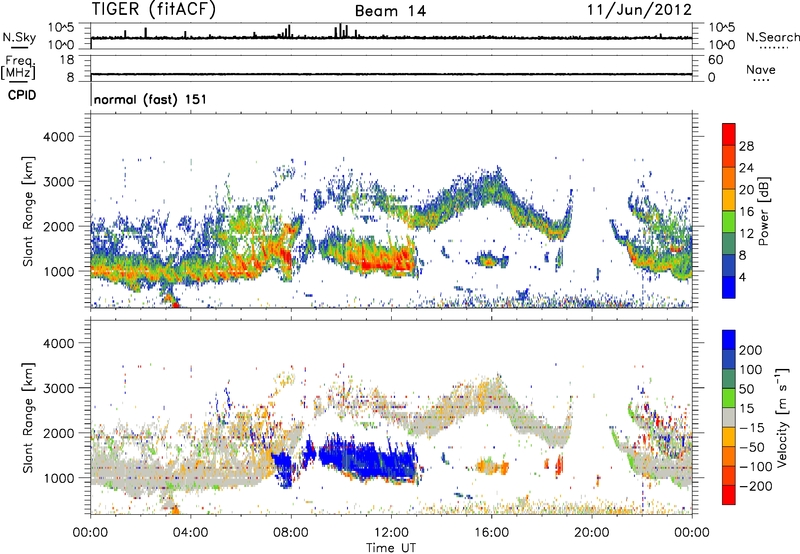Image resolution: width=800 pixels, height=554 pixels.
Task: Select the N.Search legend label
Action: [x=772, y=37]
